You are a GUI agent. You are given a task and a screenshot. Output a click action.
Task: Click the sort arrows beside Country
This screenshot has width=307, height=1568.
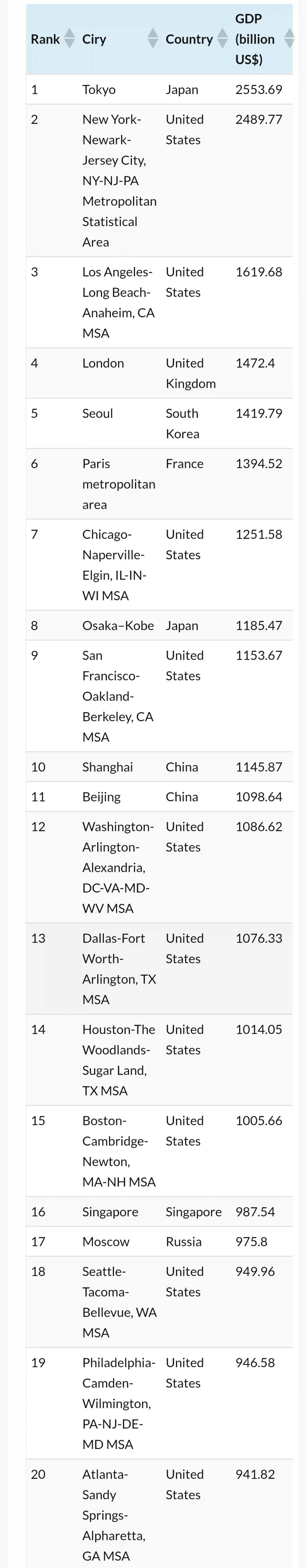click(223, 39)
